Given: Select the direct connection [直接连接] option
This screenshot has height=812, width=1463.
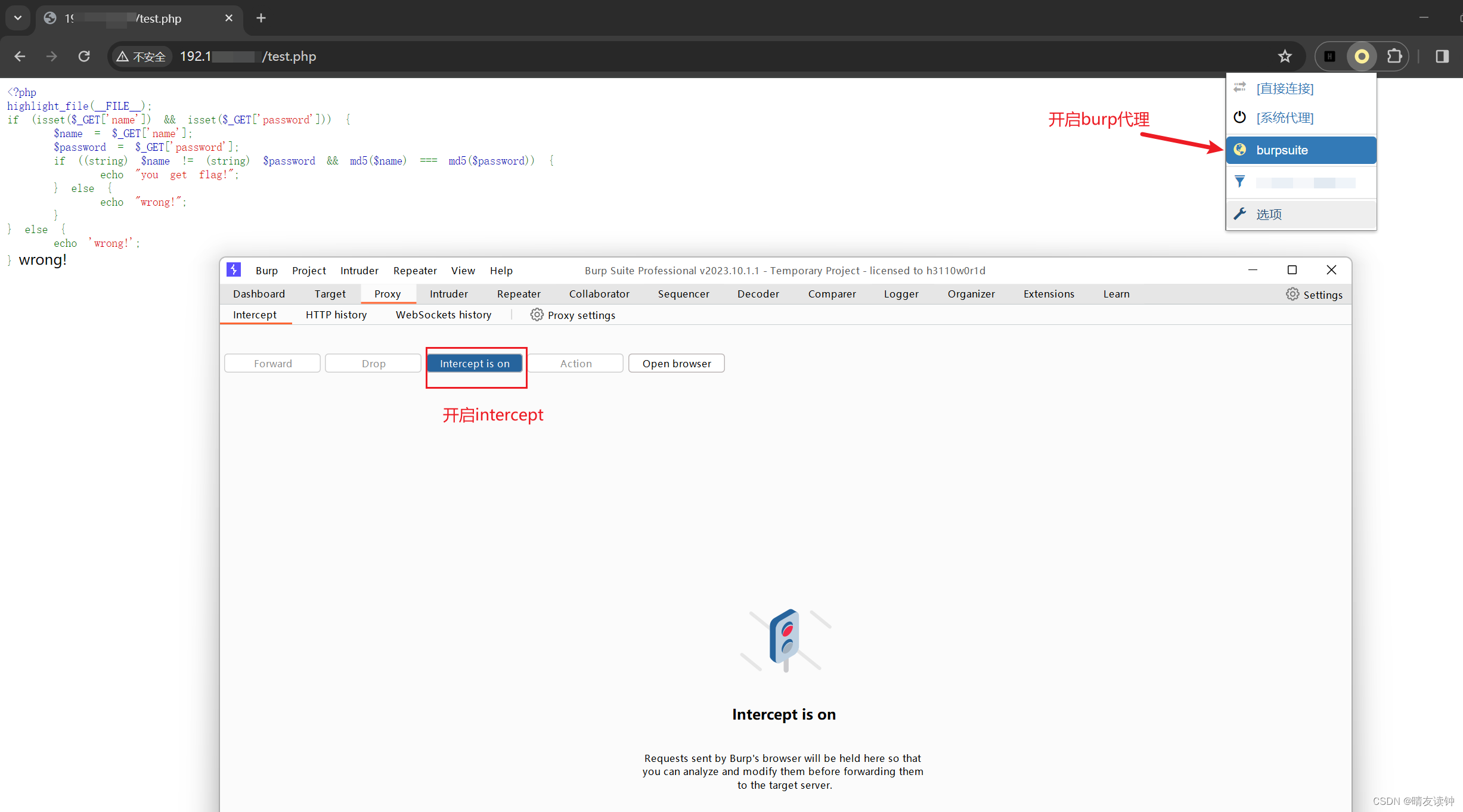Looking at the screenshot, I should [1285, 88].
